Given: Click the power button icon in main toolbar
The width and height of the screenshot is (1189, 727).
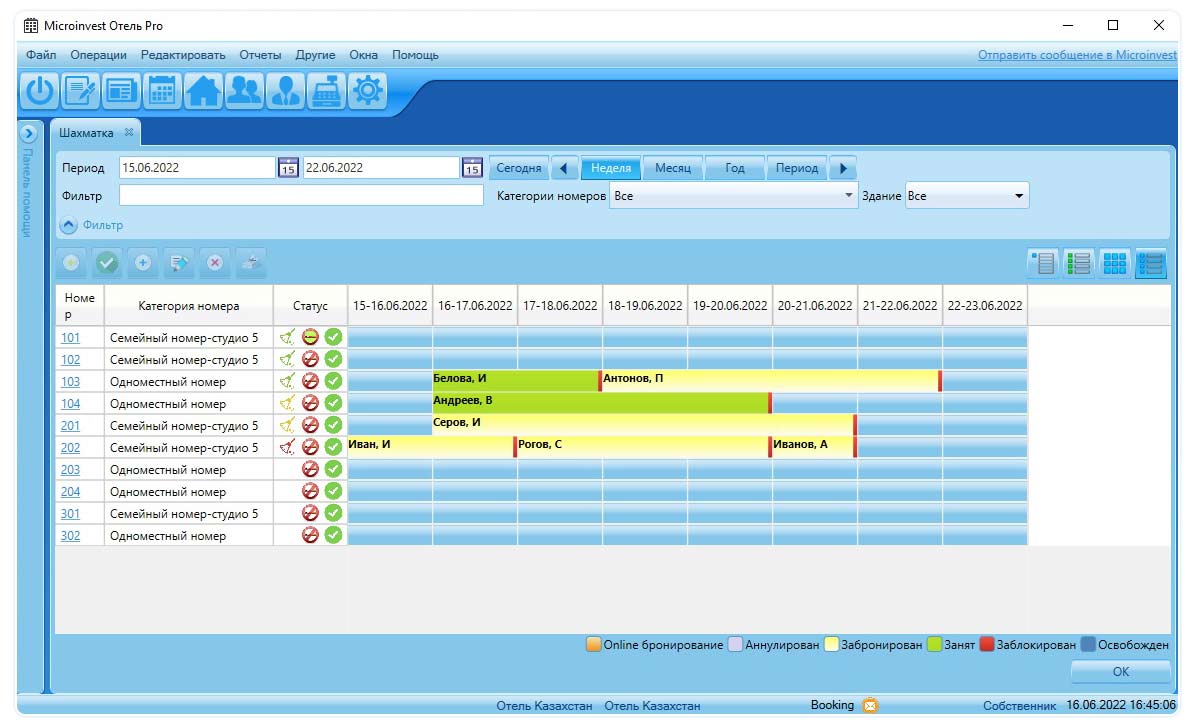Looking at the screenshot, I should (x=39, y=92).
